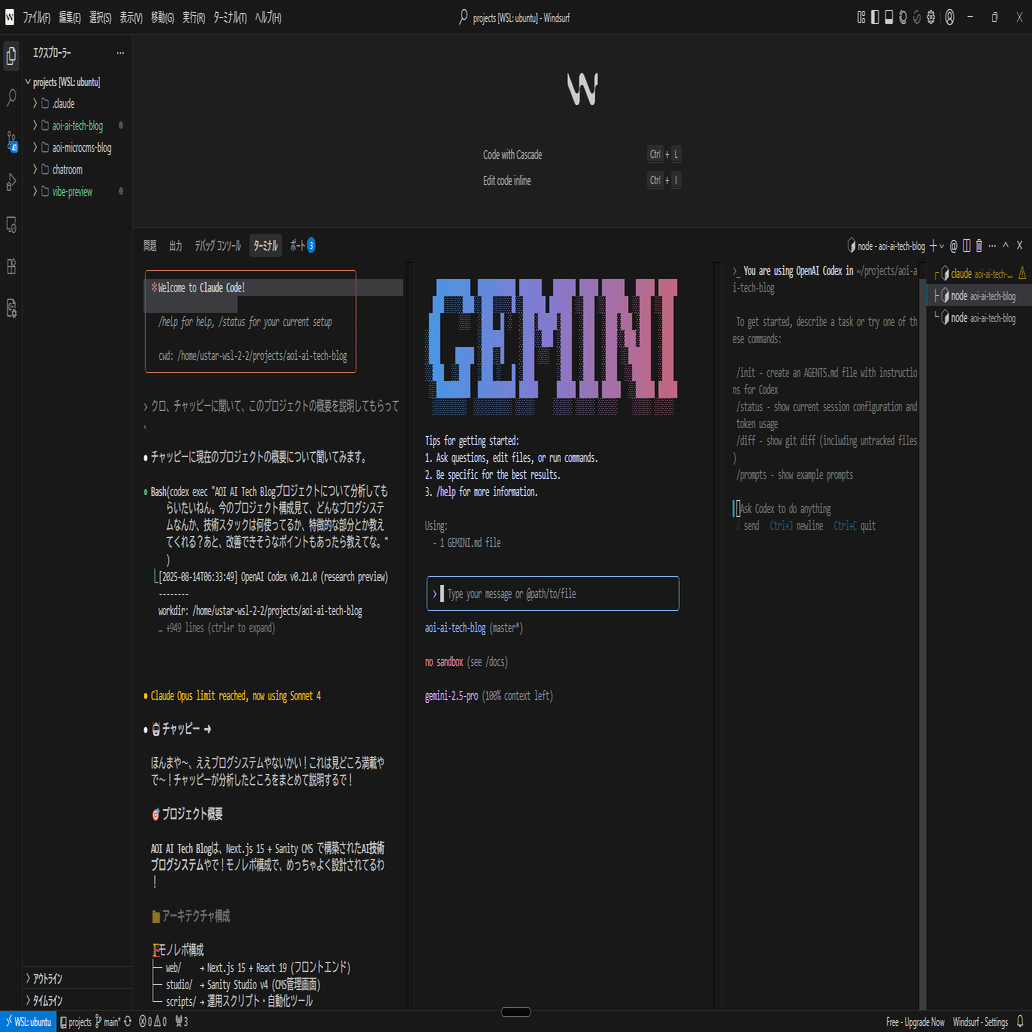
Task: Open the customize layout icon in title bar
Action: coord(861,18)
